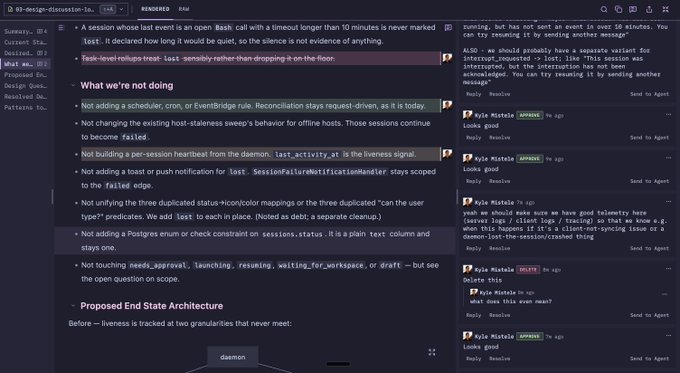Toggle the comments panel icon at document top right
680x373 pixels.
[448, 28]
